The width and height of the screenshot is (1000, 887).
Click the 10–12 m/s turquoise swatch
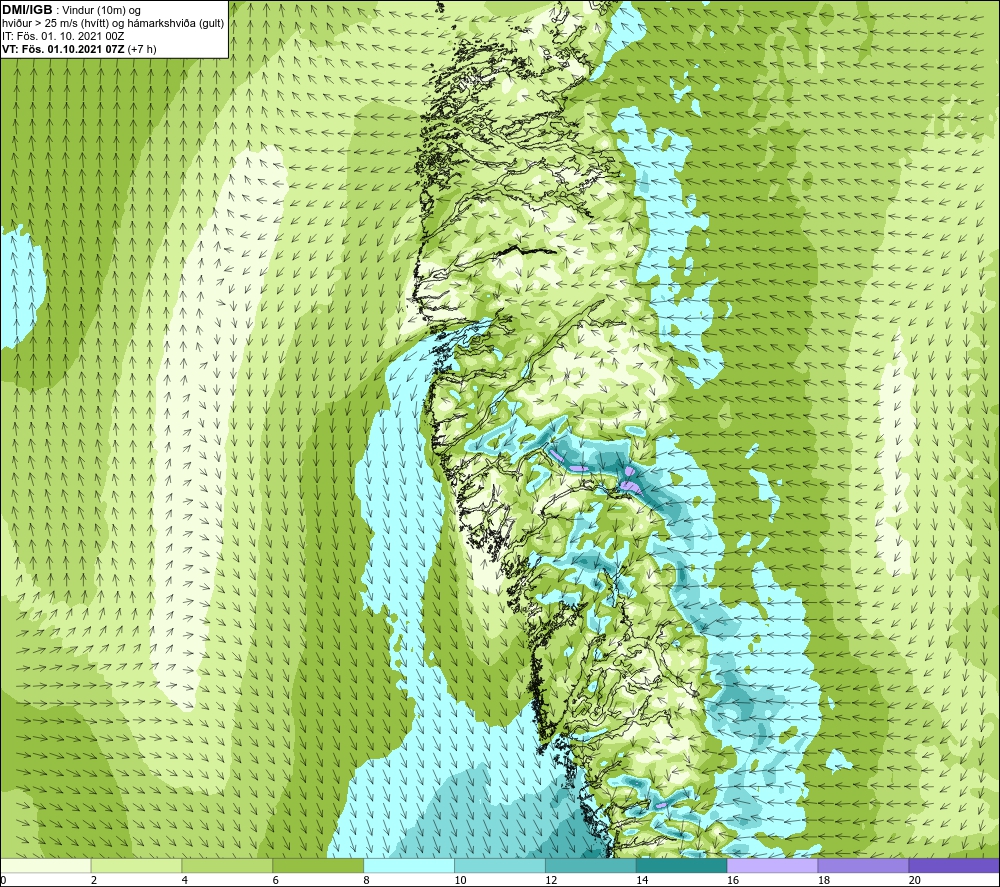click(x=499, y=865)
